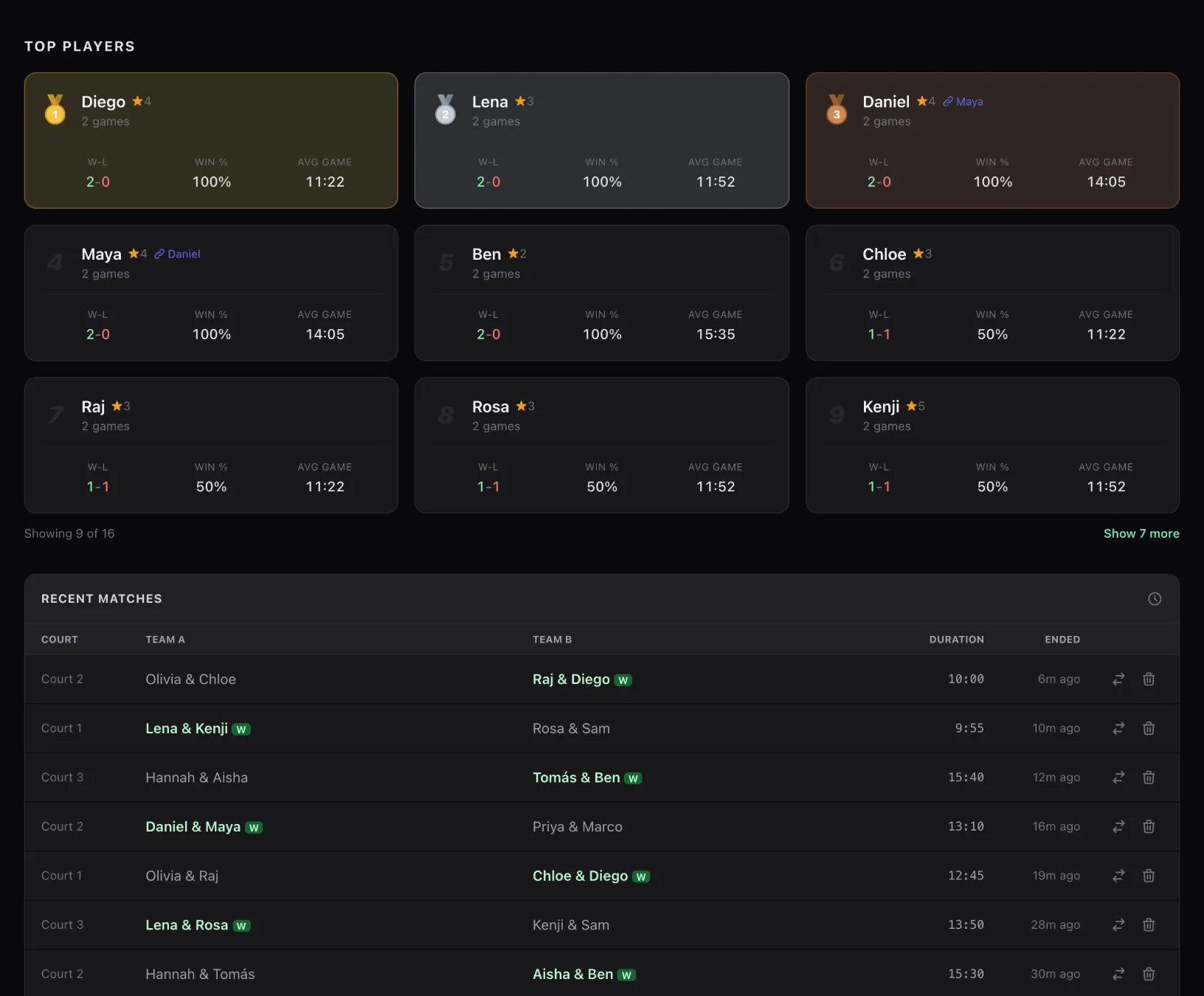This screenshot has width=1204, height=996.
Task: Click Diego's gold medal icon
Action: (55, 109)
